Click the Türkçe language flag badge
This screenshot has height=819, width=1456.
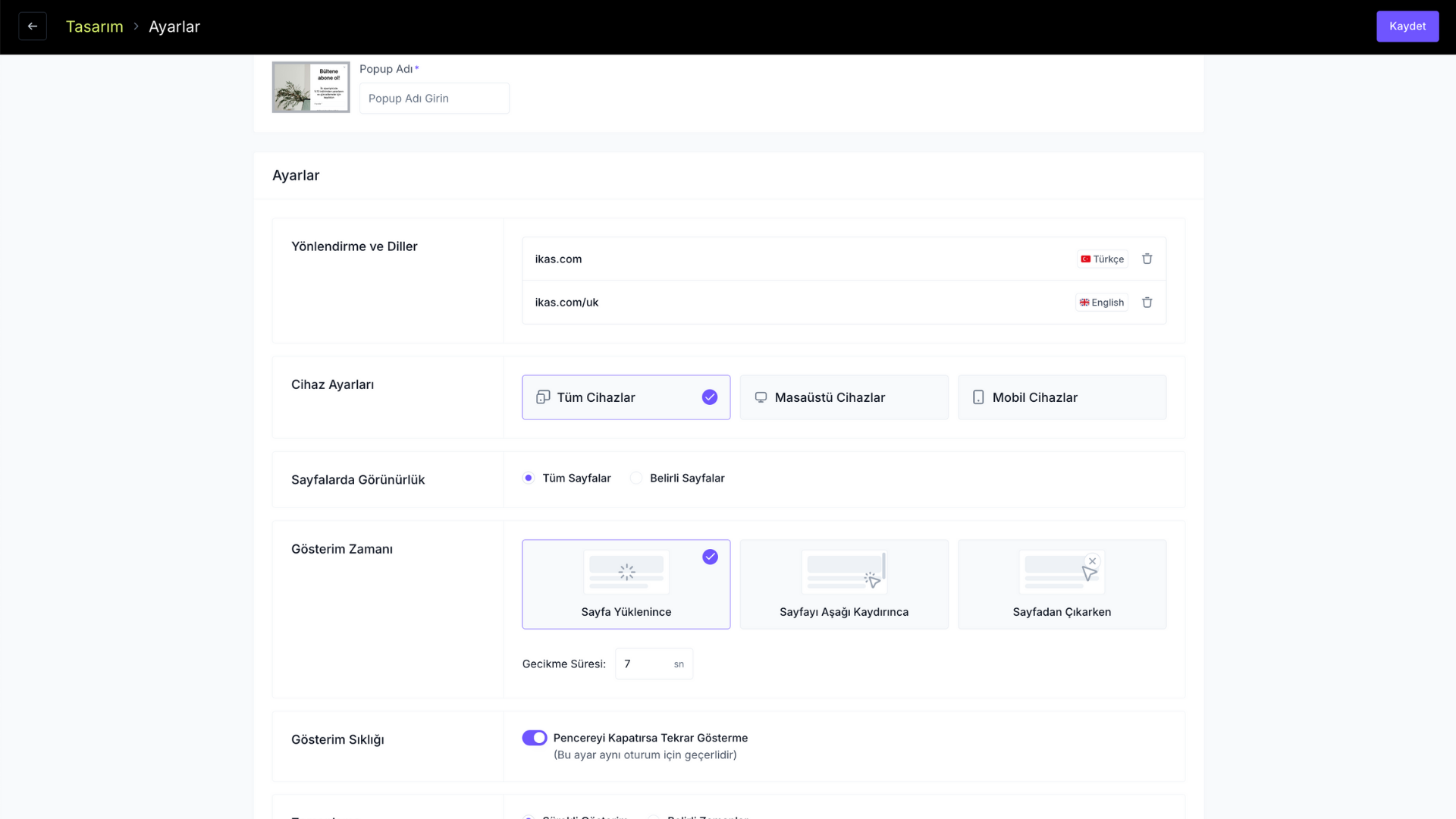point(1103,259)
